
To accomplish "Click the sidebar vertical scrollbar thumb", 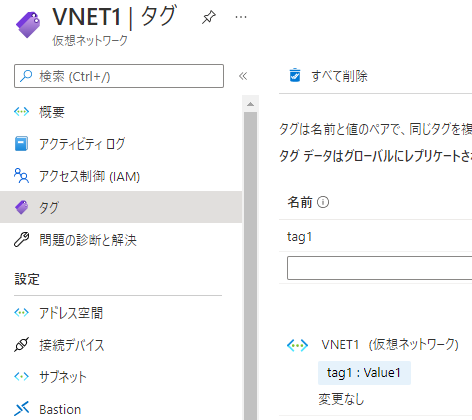I will (250, 266).
